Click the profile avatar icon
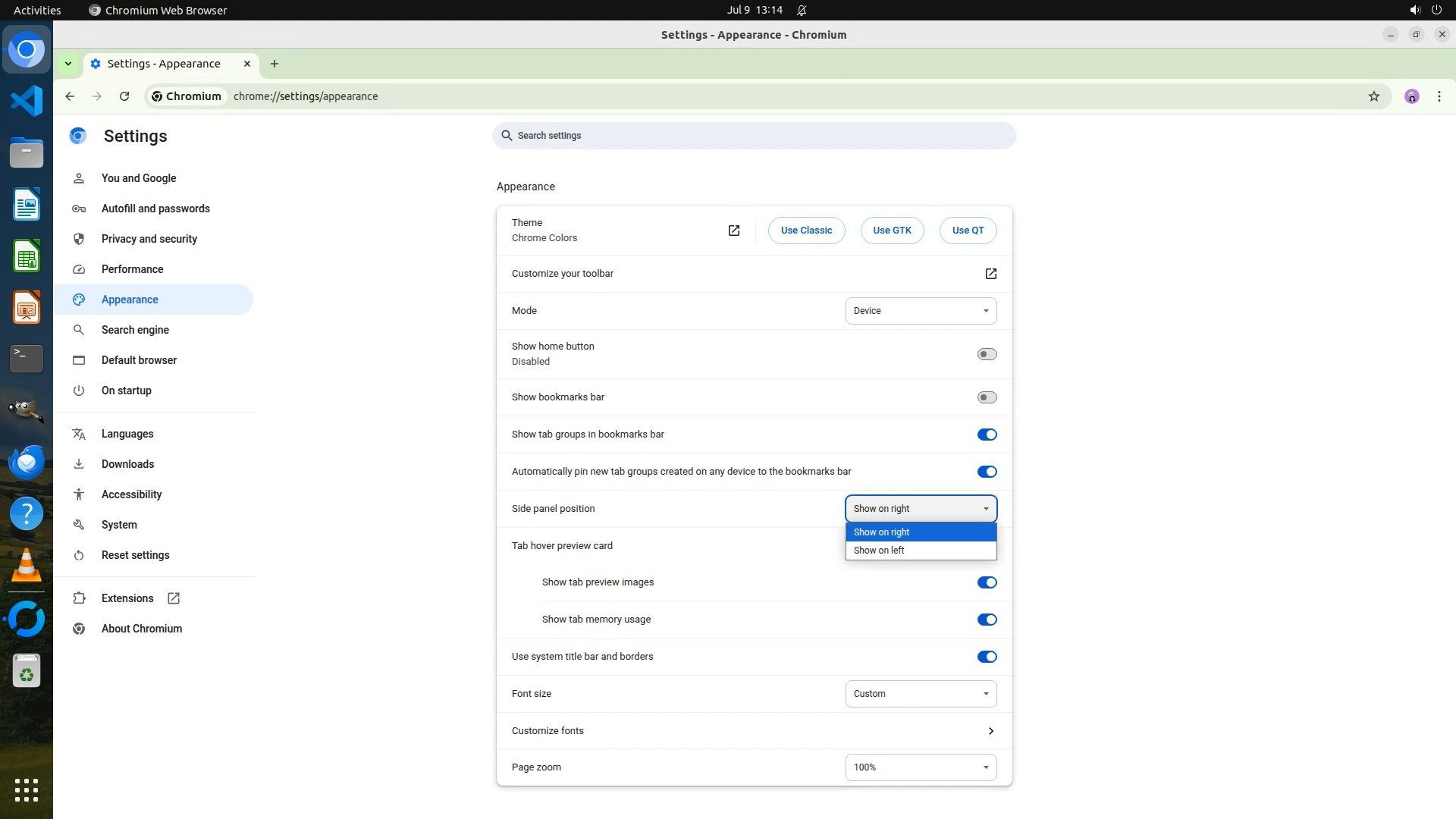Image resolution: width=1456 pixels, height=819 pixels. [x=1411, y=96]
